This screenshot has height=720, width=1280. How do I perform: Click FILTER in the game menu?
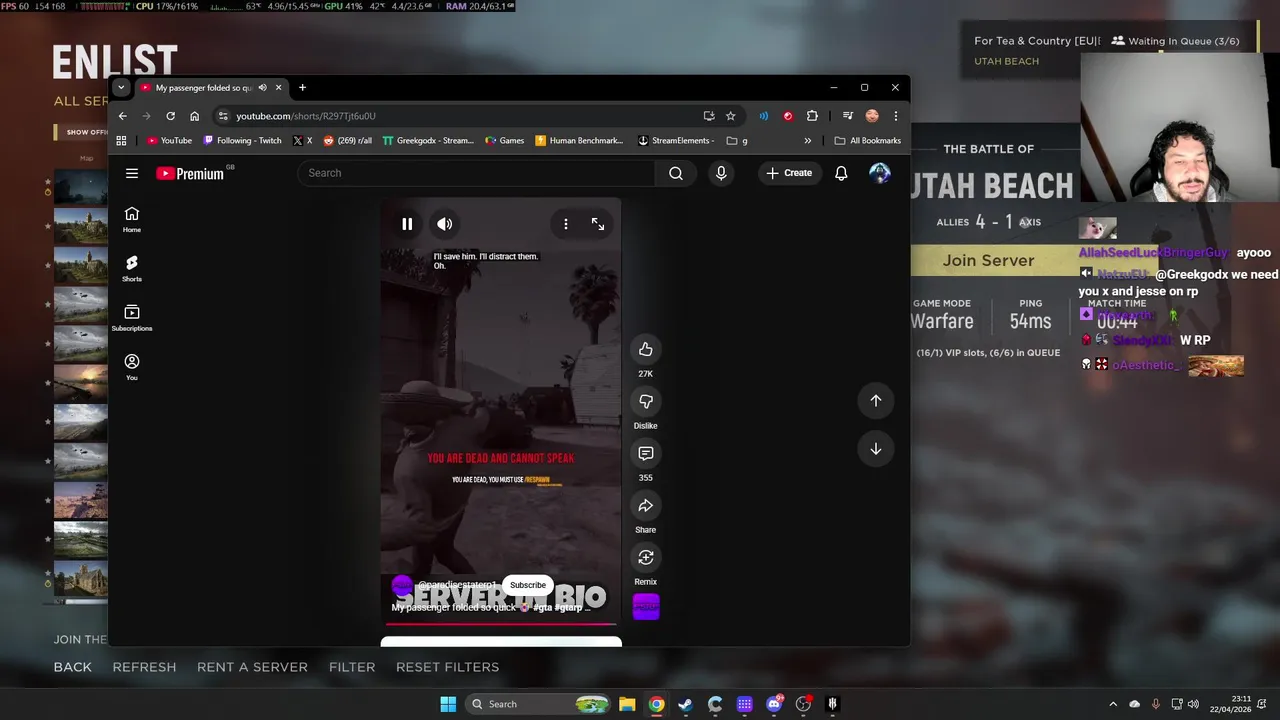point(352,667)
